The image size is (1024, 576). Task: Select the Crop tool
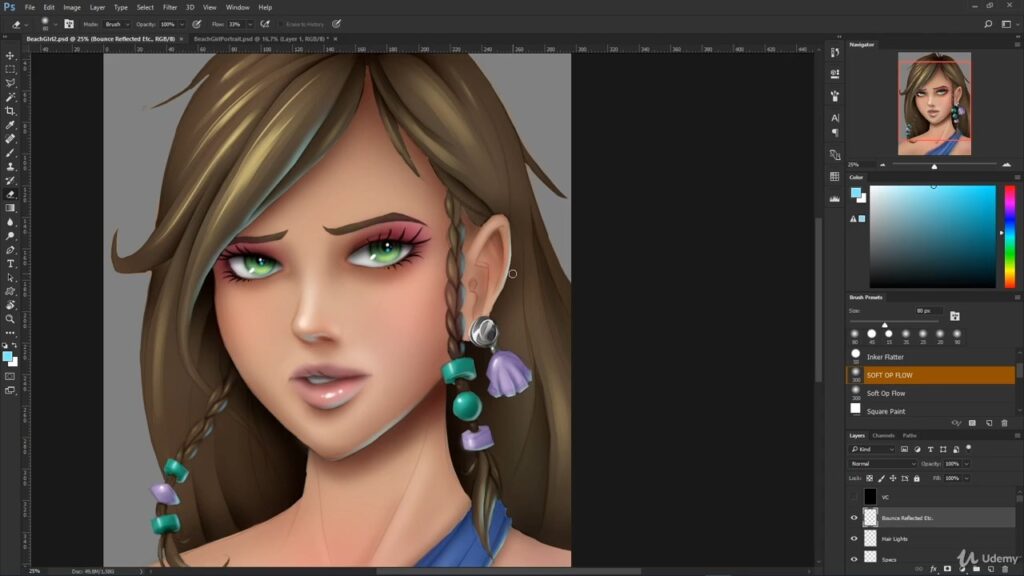click(x=10, y=111)
